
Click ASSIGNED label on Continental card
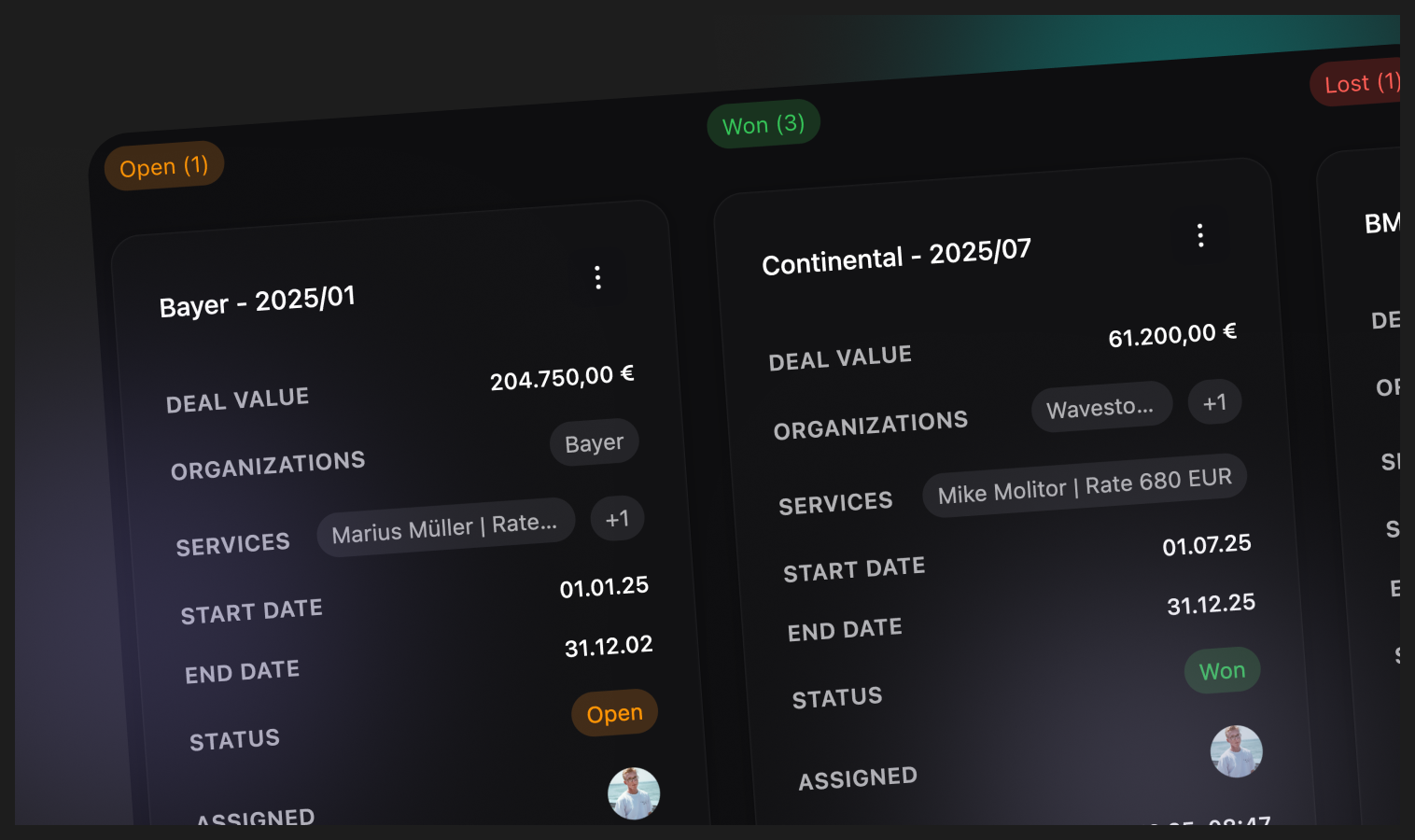click(x=858, y=779)
